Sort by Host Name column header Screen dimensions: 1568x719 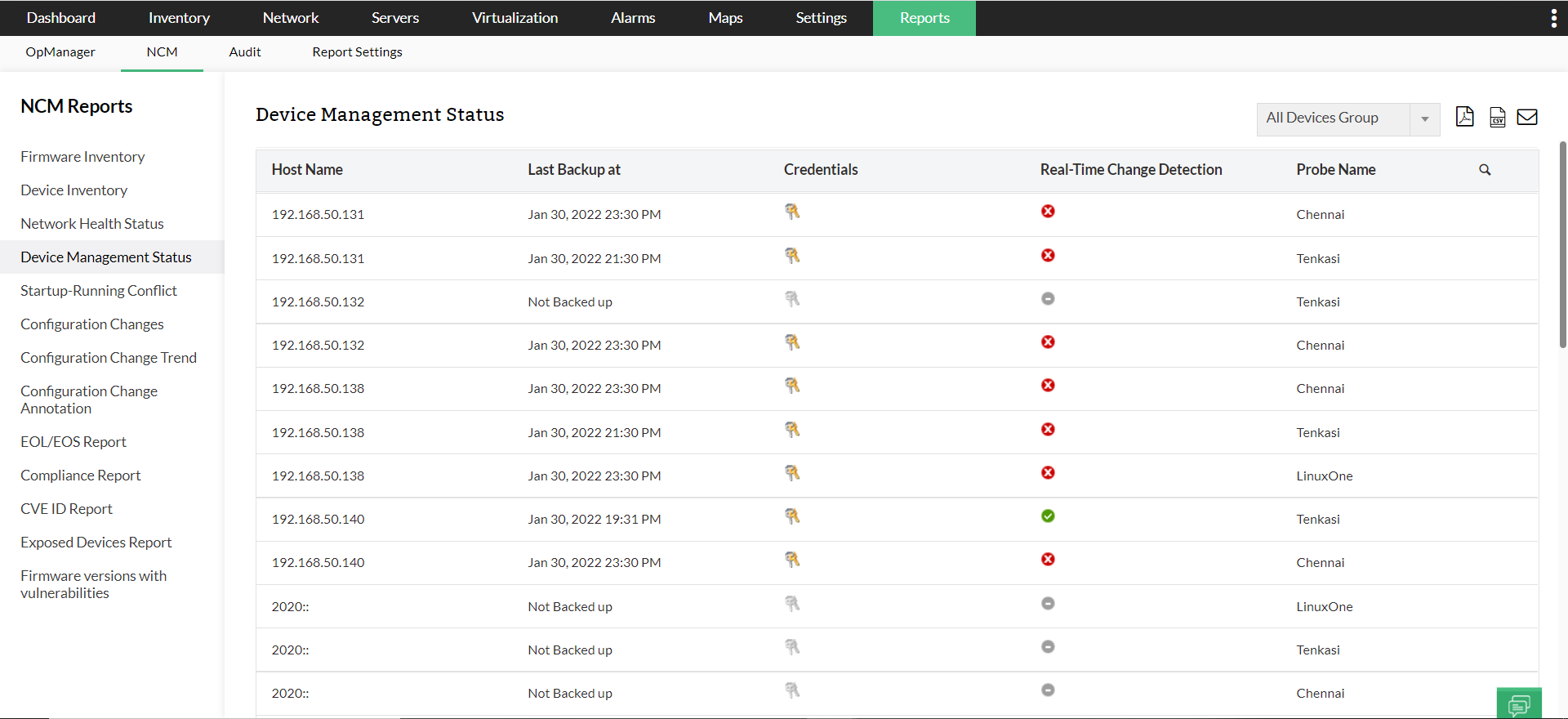pyautogui.click(x=307, y=170)
